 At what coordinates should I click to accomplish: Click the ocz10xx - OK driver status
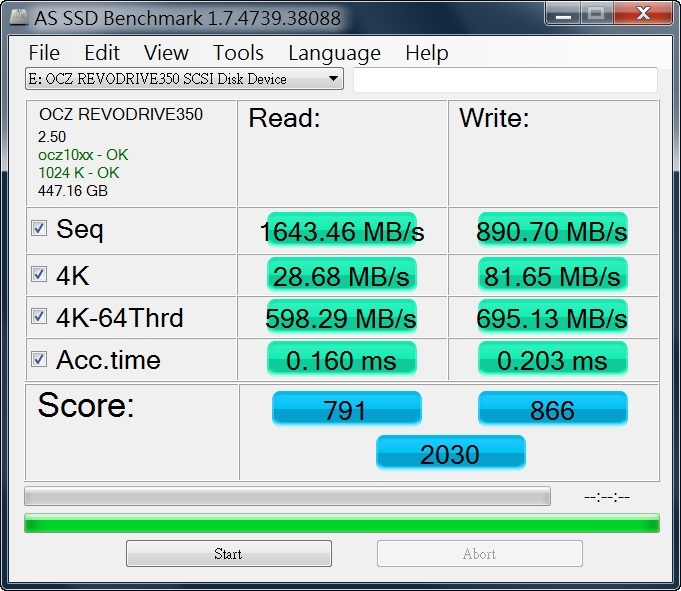83,155
